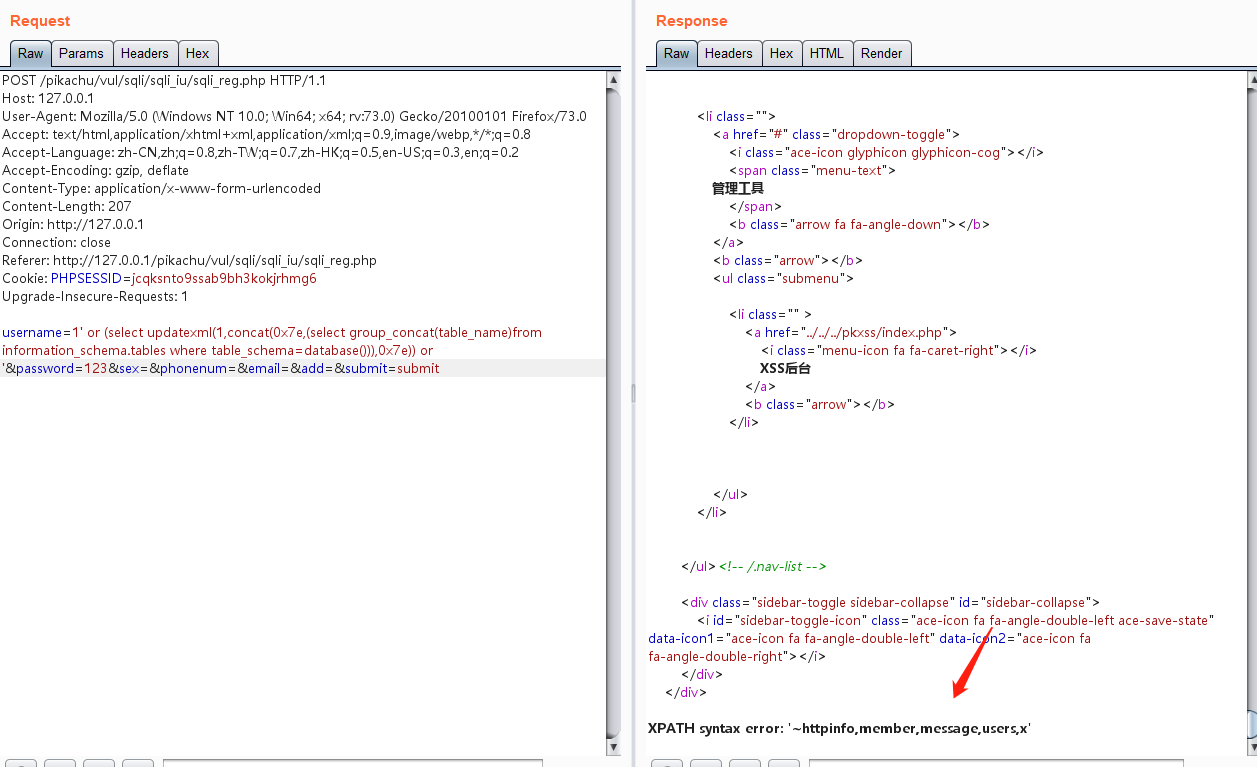1257x767 pixels.
Task: Click the Origin: http://127.0.0.1 line
Action: point(73,224)
